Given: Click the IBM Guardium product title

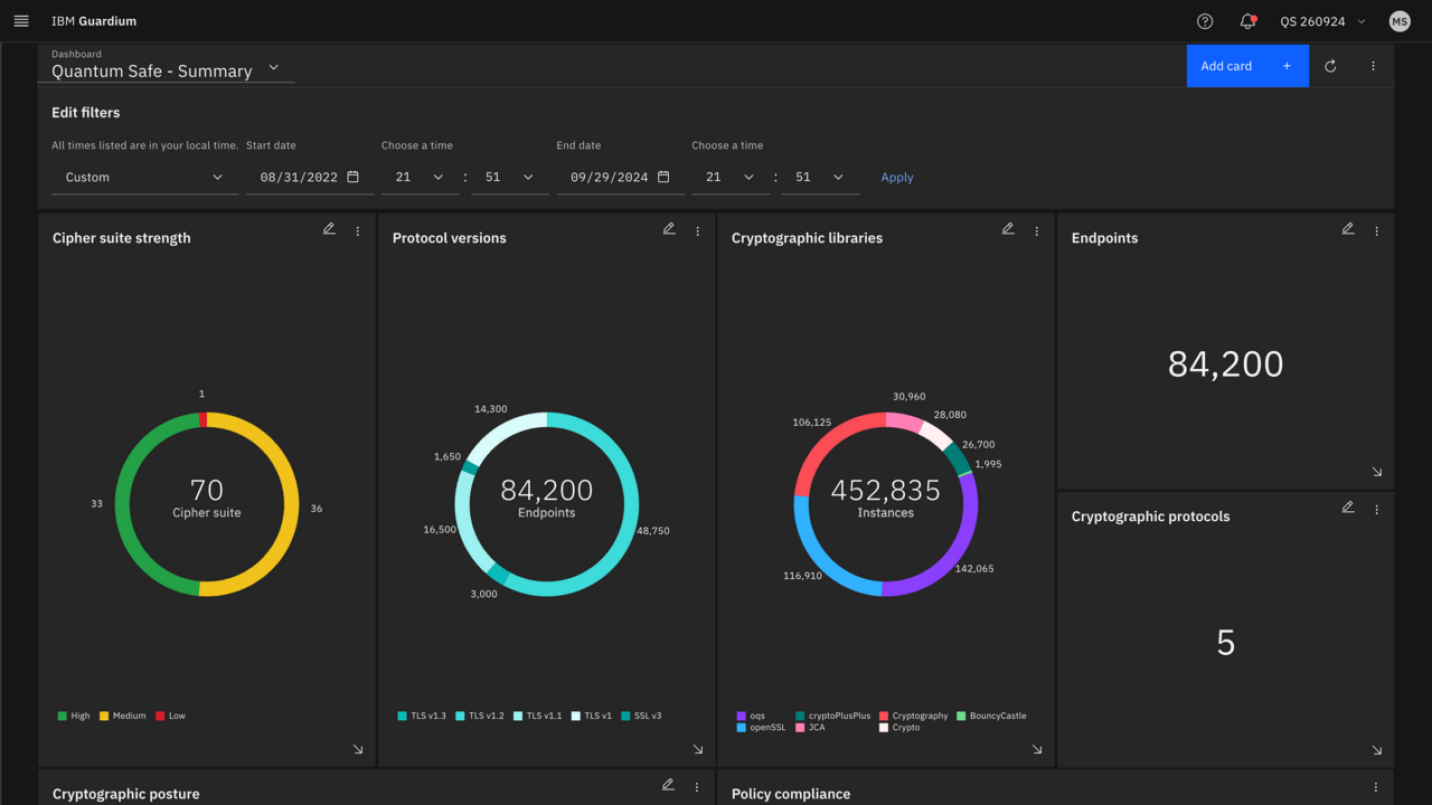Looking at the screenshot, I should point(94,21).
